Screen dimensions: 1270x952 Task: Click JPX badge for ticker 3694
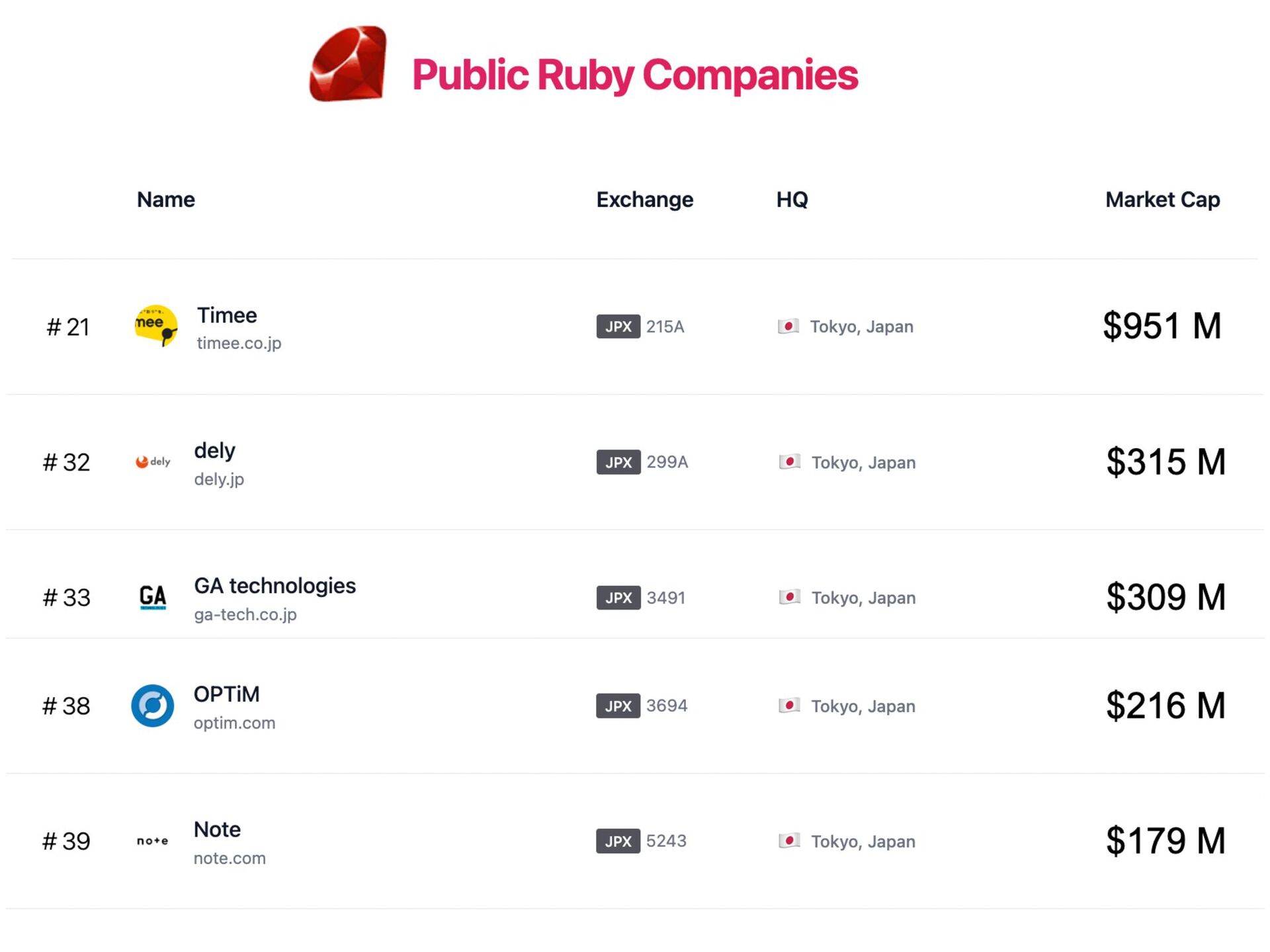pos(618,705)
